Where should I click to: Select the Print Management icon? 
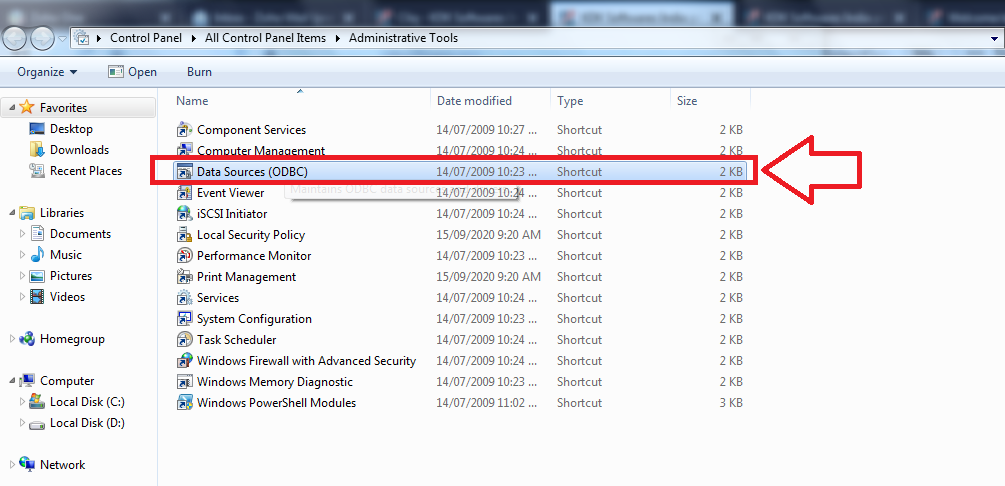pyautogui.click(x=185, y=277)
